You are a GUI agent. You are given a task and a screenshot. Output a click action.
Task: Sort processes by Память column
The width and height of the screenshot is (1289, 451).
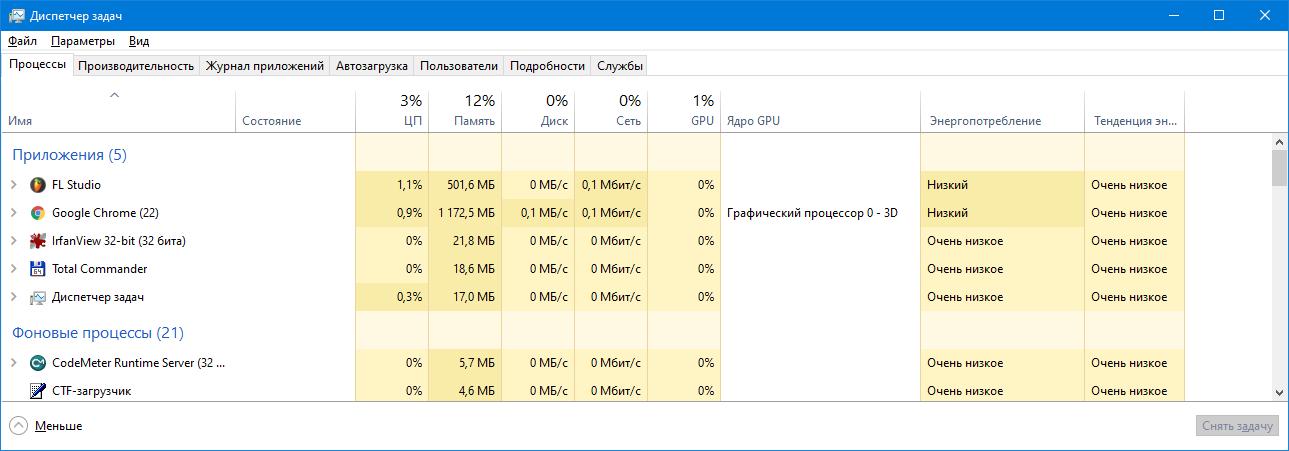[x=465, y=111]
